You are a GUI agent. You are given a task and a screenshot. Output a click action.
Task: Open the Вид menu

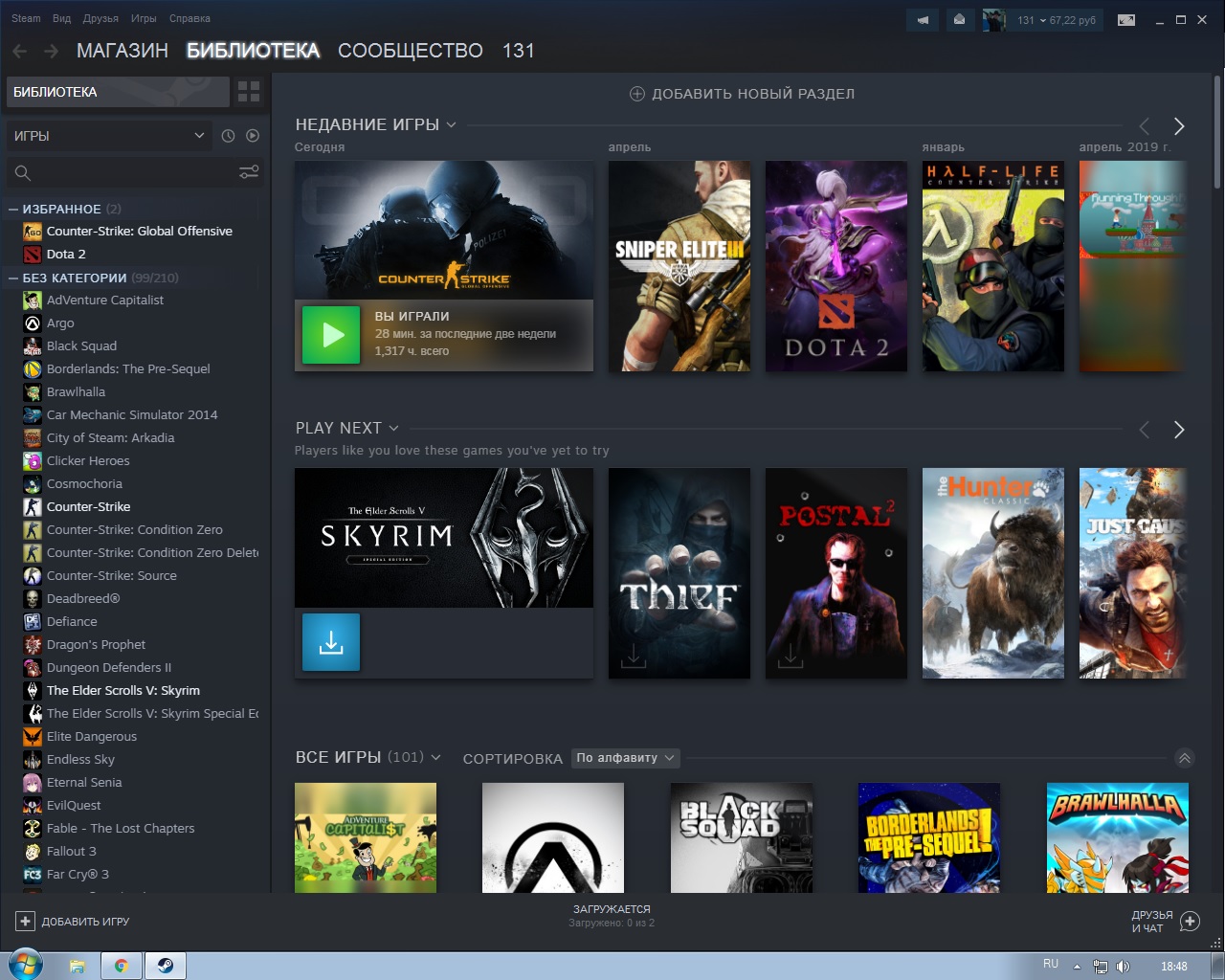[x=62, y=18]
